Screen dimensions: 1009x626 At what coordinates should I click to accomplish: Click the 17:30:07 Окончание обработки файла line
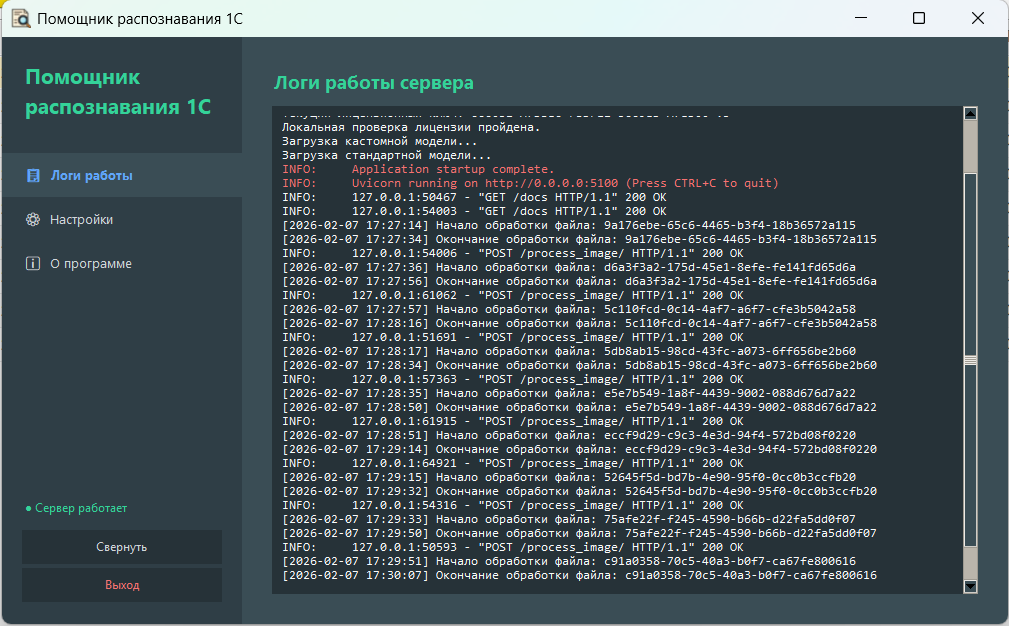click(579, 575)
